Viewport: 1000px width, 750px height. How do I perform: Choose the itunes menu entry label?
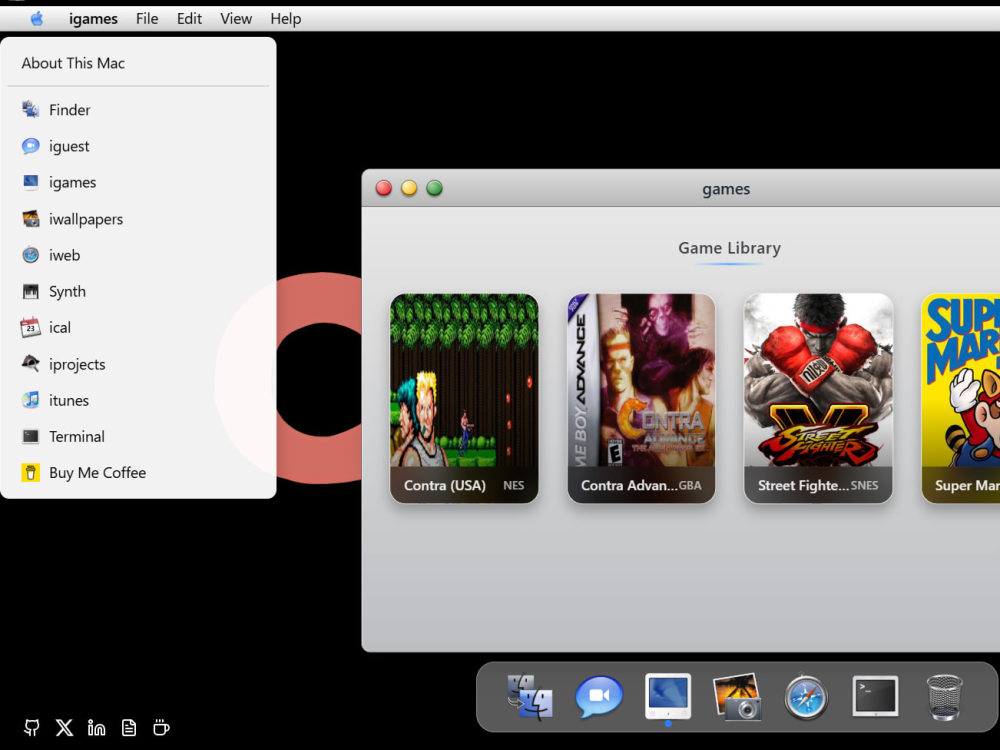69,401
